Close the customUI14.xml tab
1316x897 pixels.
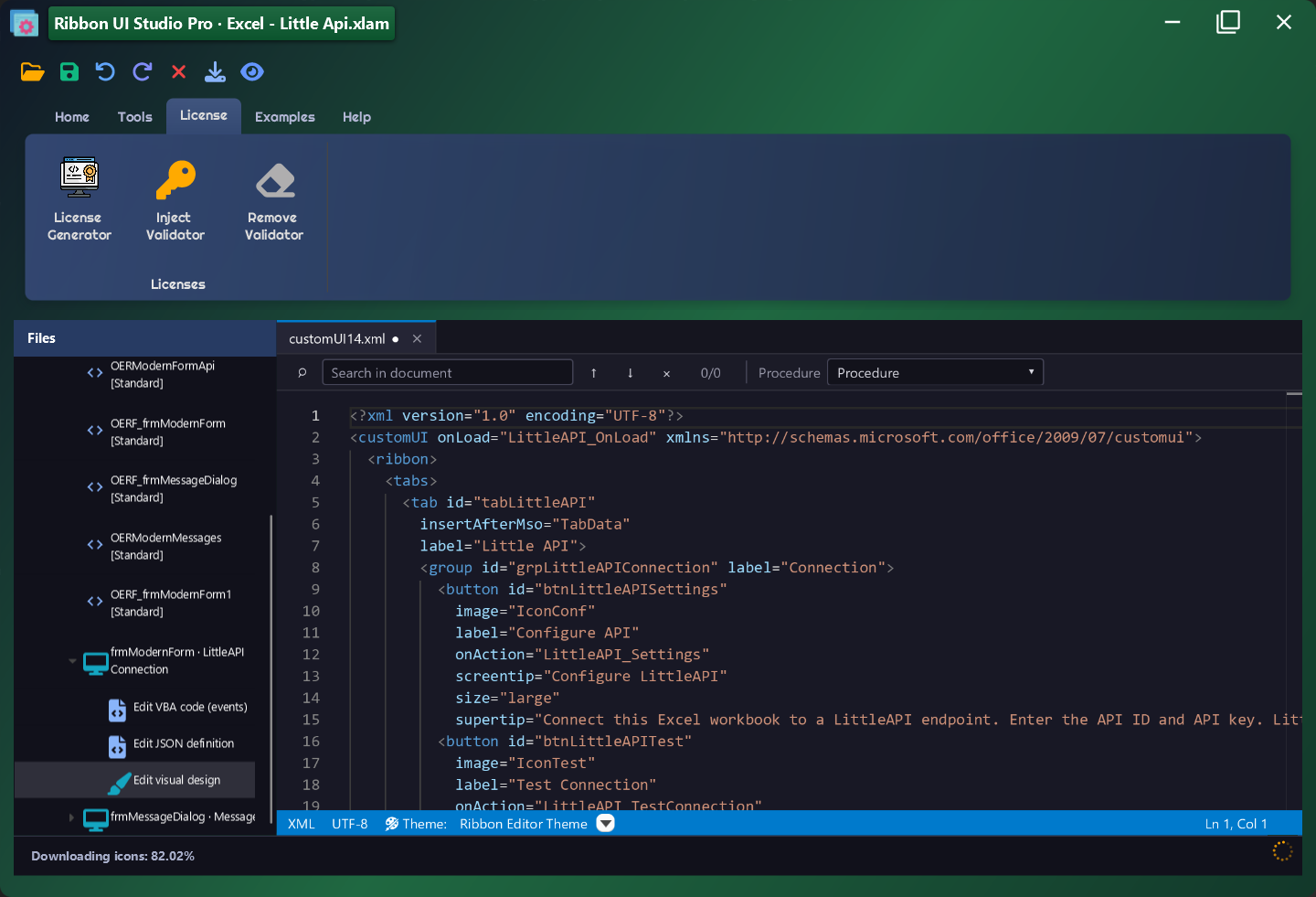pos(417,339)
